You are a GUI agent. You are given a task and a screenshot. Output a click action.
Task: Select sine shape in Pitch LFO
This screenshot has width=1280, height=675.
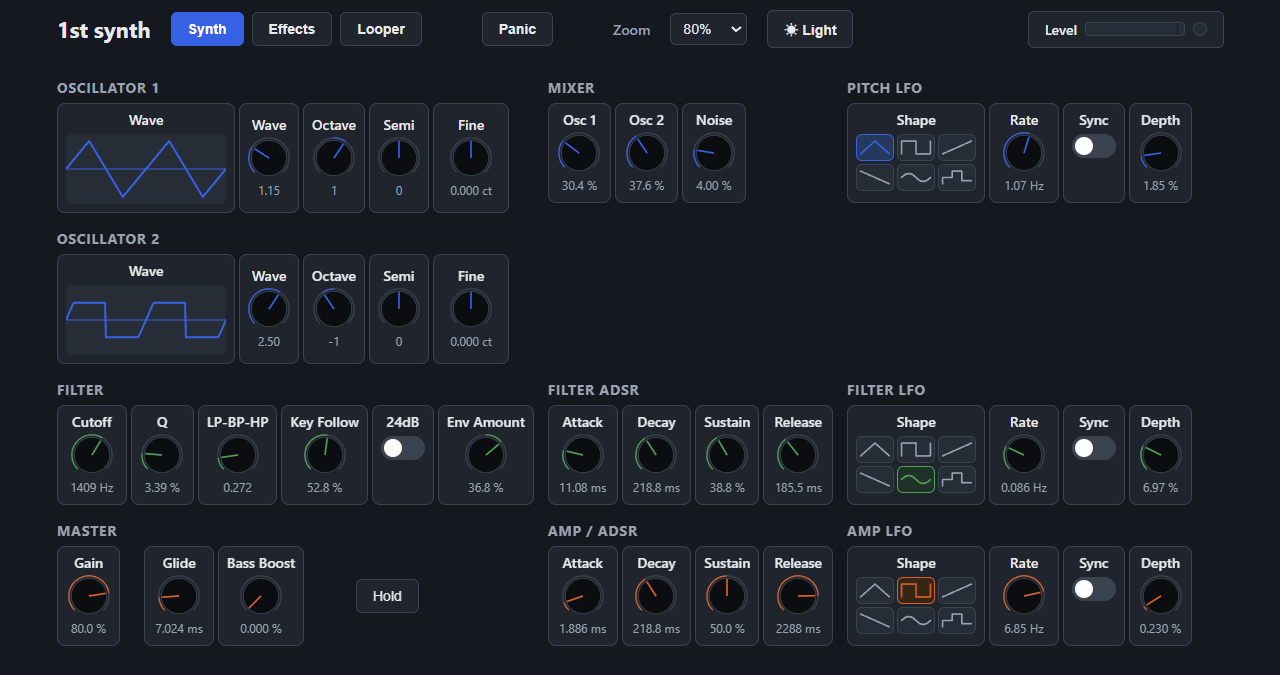point(916,178)
